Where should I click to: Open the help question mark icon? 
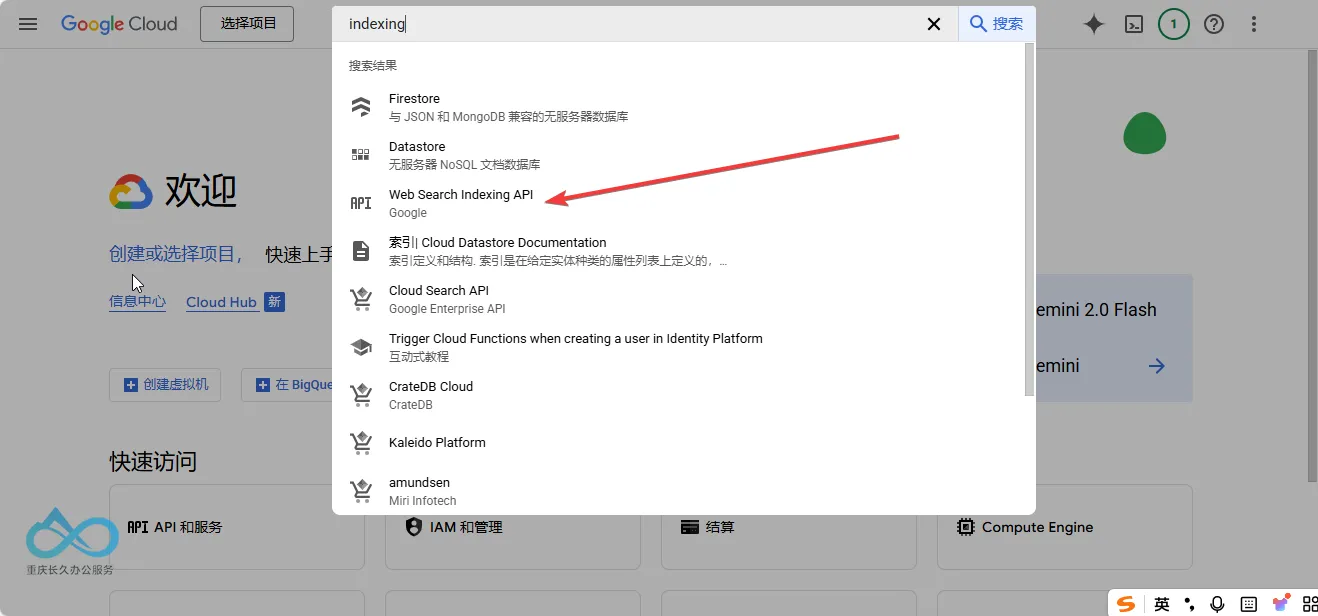[1214, 24]
